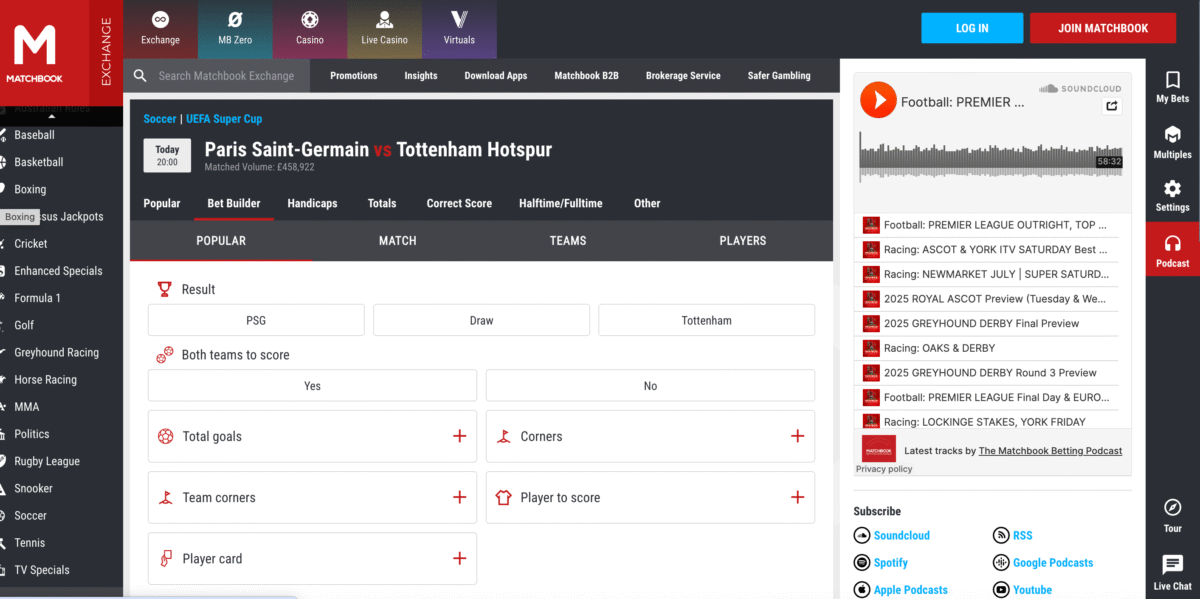Focus the Search Matchbook Exchange field
The height and width of the screenshot is (599, 1200).
[x=226, y=76]
